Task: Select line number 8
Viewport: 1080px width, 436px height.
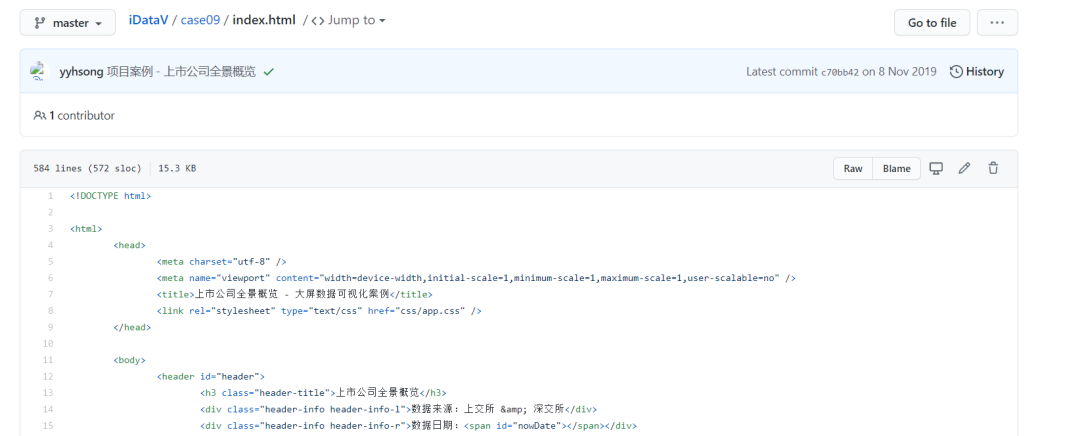Action: (50, 311)
